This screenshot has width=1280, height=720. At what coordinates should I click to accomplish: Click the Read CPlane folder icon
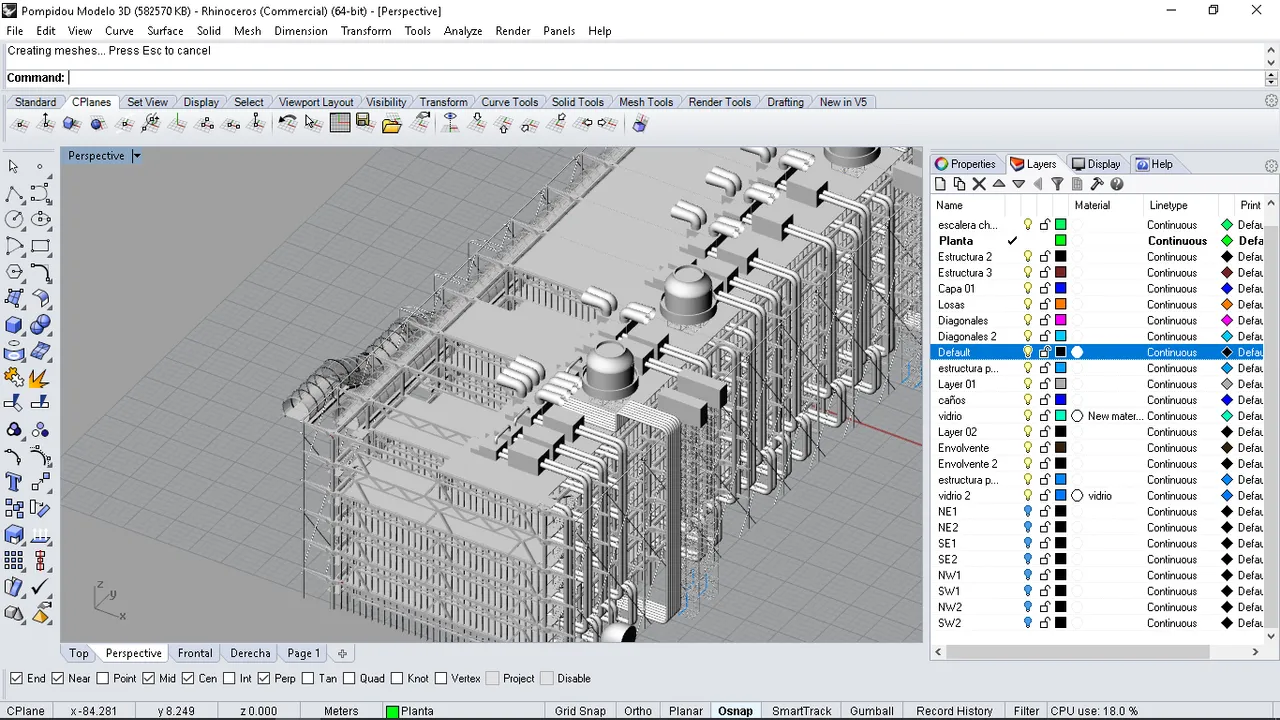point(391,124)
